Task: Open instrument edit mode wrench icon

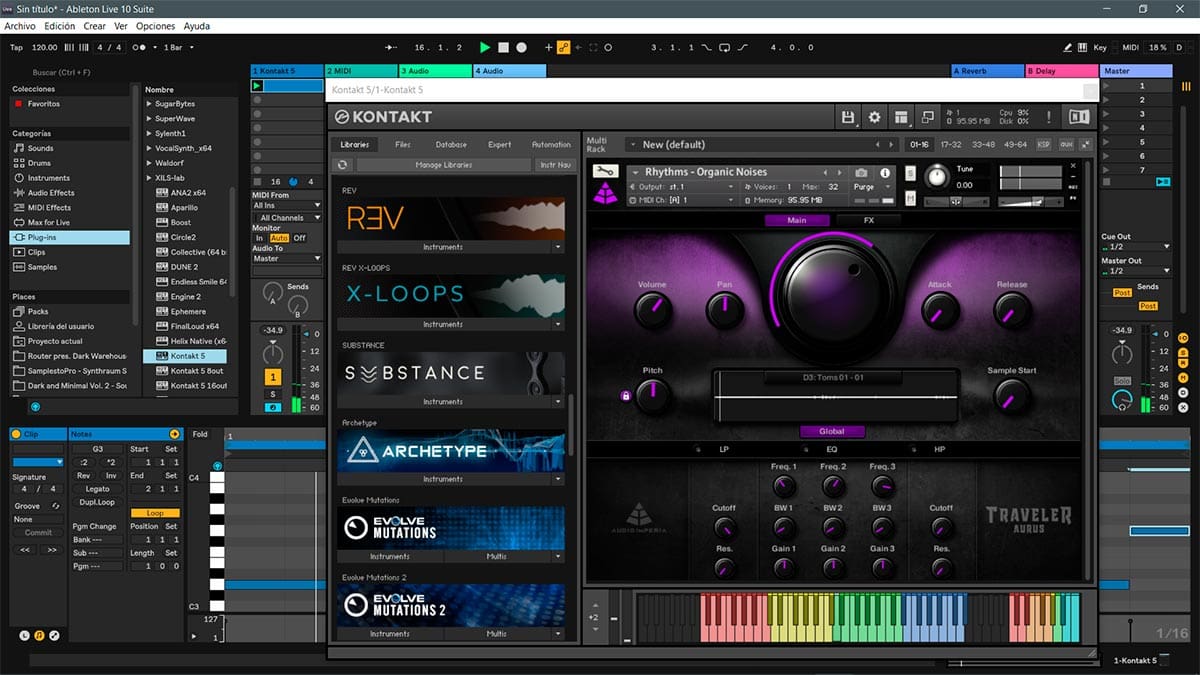Action: tap(606, 171)
